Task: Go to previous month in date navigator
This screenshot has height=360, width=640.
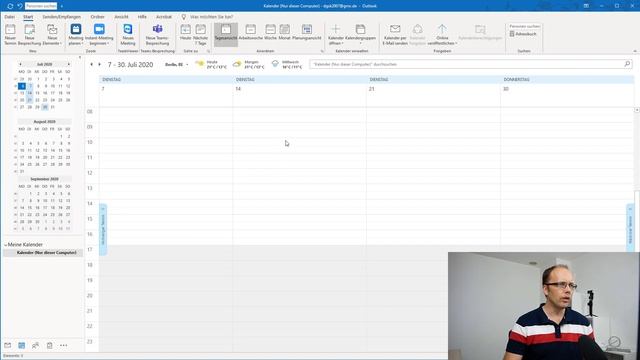Action: 20,64
